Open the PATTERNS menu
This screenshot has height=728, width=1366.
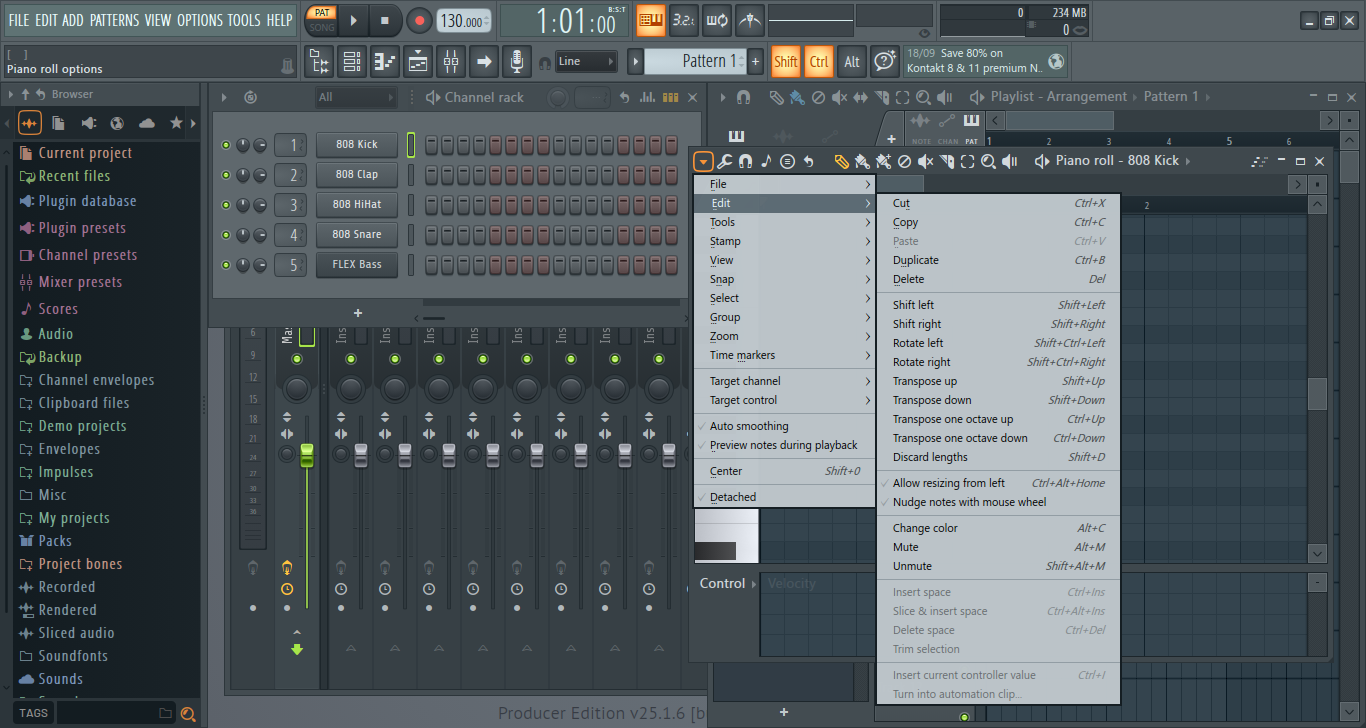[115, 20]
